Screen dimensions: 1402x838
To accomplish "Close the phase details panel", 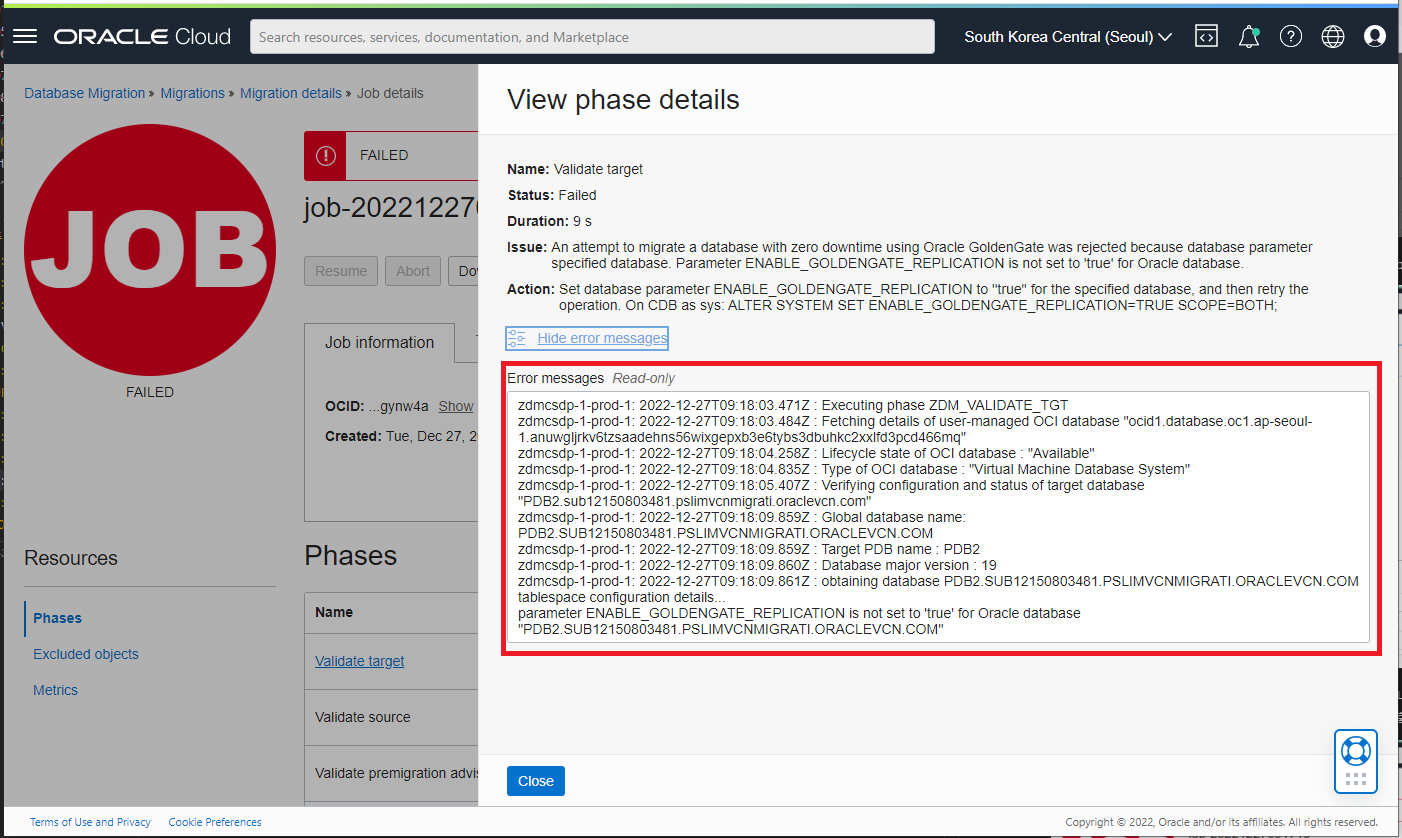I will coord(536,781).
